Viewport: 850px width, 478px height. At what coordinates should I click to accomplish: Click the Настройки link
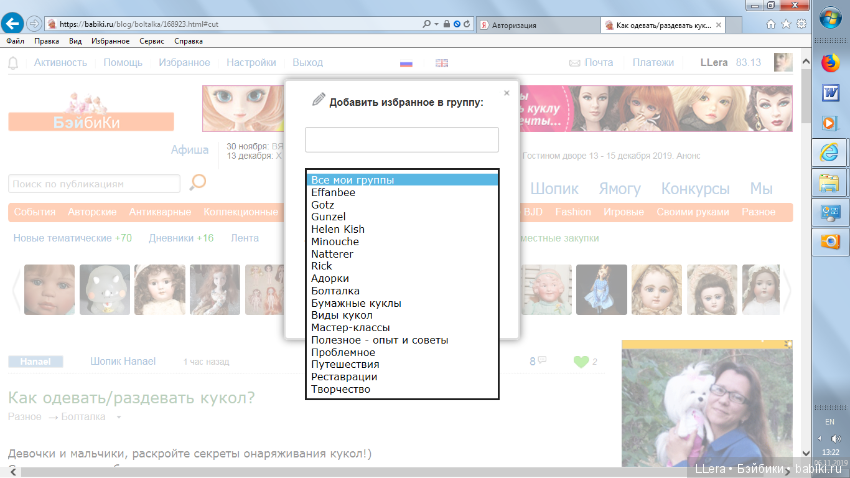pos(251,63)
